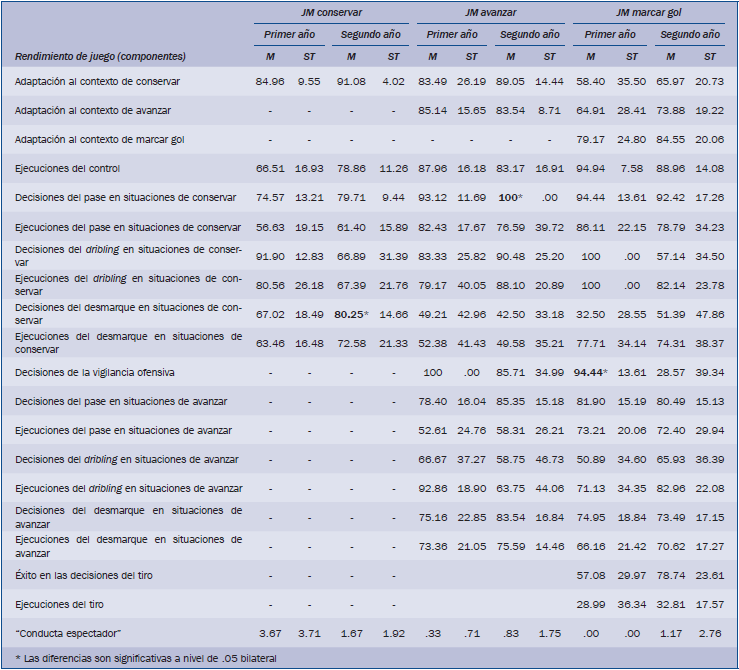Click 'Segundo año' under JM avanzar
The width and height of the screenshot is (739, 670).
coord(528,34)
